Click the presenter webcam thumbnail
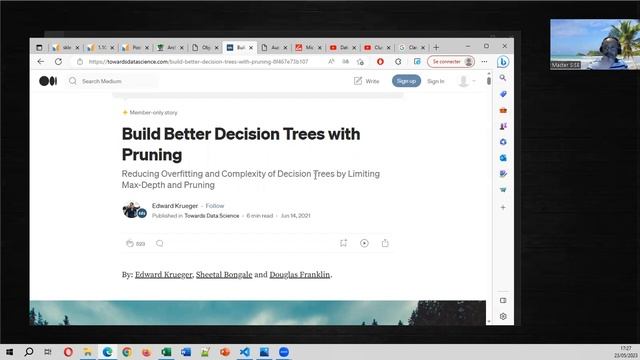The height and width of the screenshot is (360, 640). point(595,44)
